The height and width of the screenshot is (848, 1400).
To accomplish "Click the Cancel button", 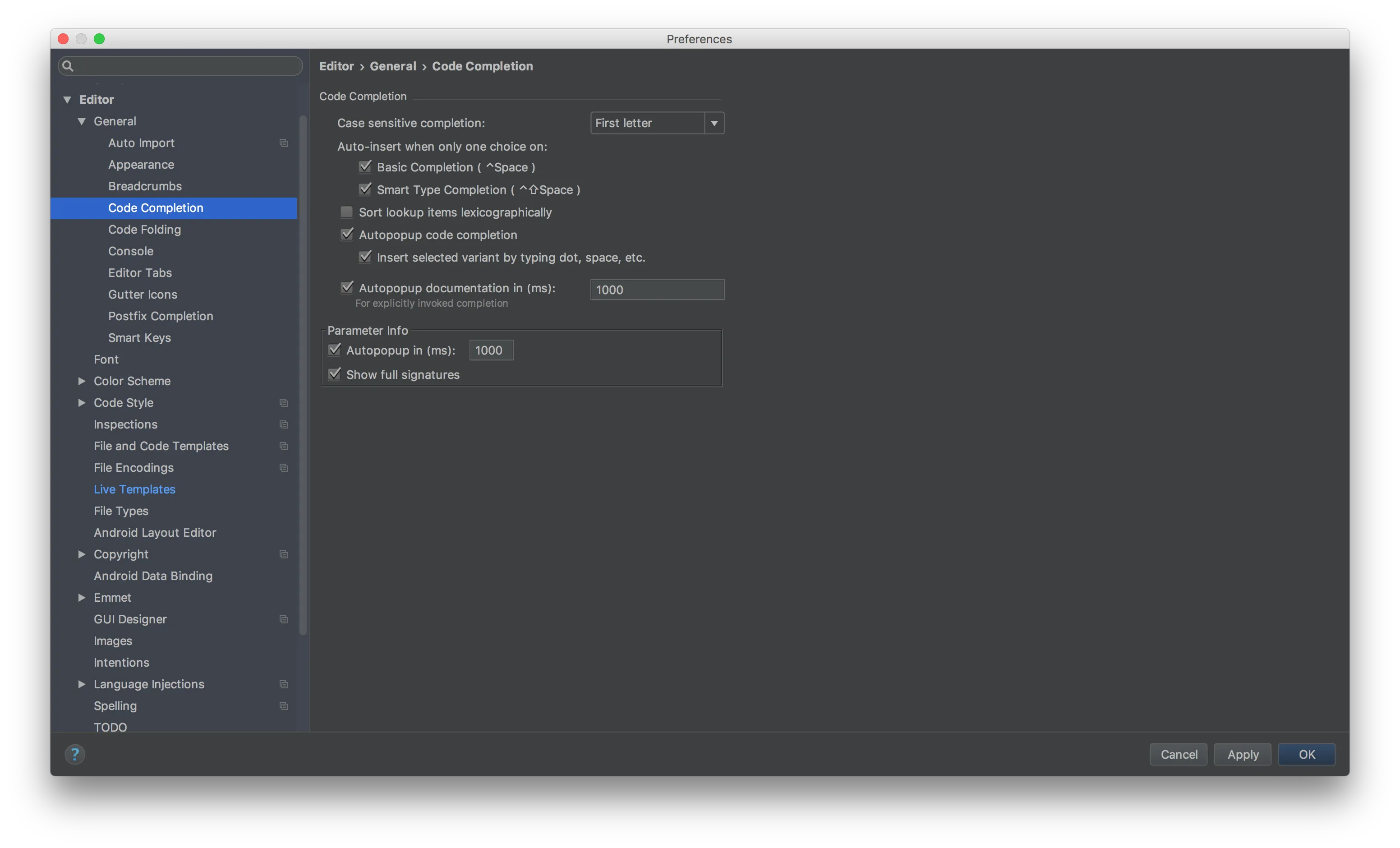I will (1179, 754).
